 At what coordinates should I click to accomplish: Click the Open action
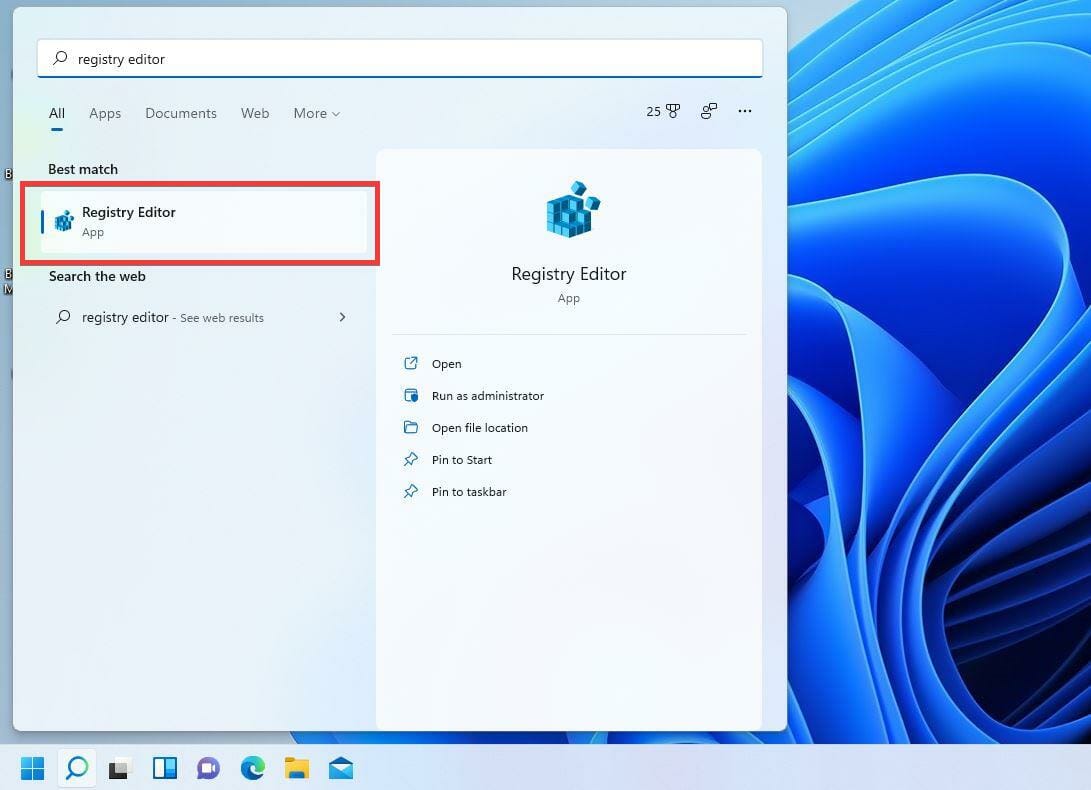click(446, 363)
